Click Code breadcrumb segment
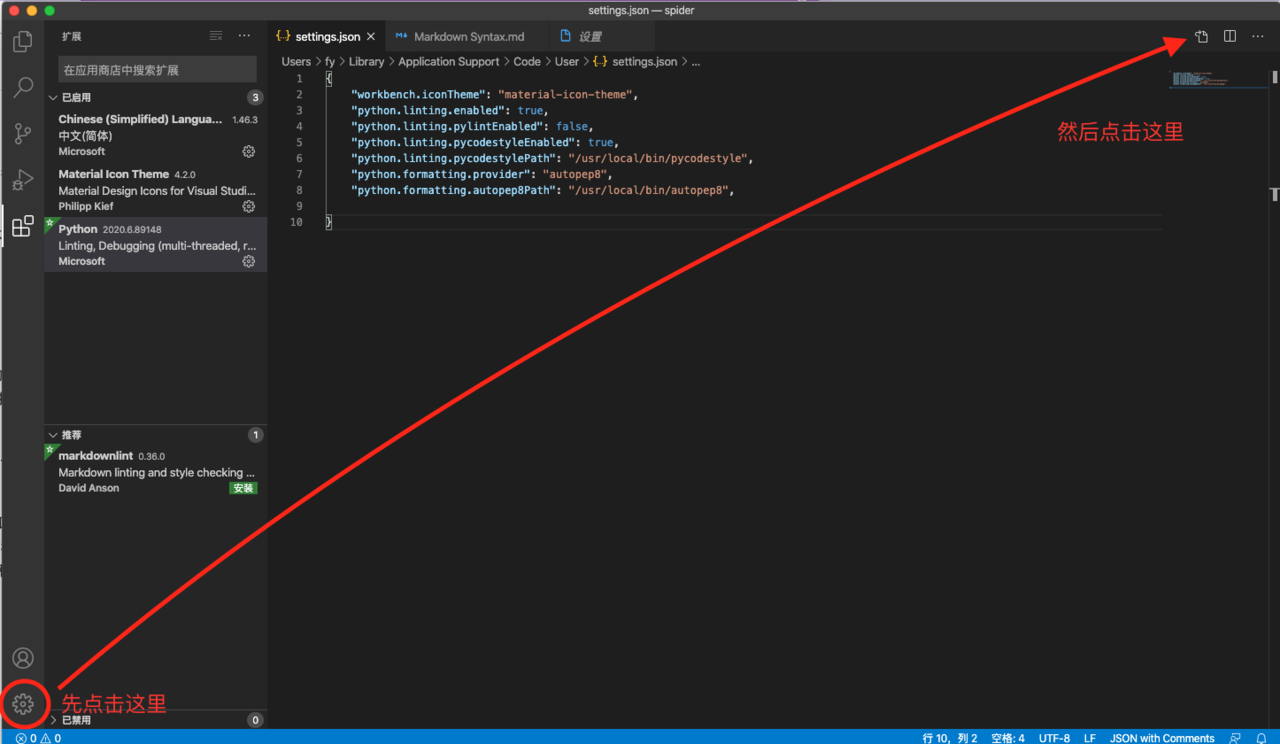This screenshot has width=1280, height=744. 527,62
